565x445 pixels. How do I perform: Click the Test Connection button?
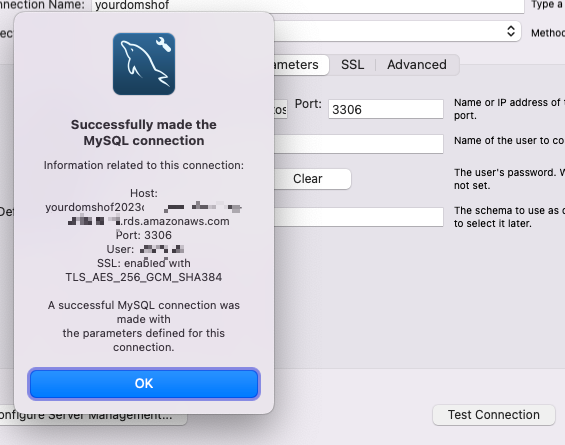tap(494, 415)
